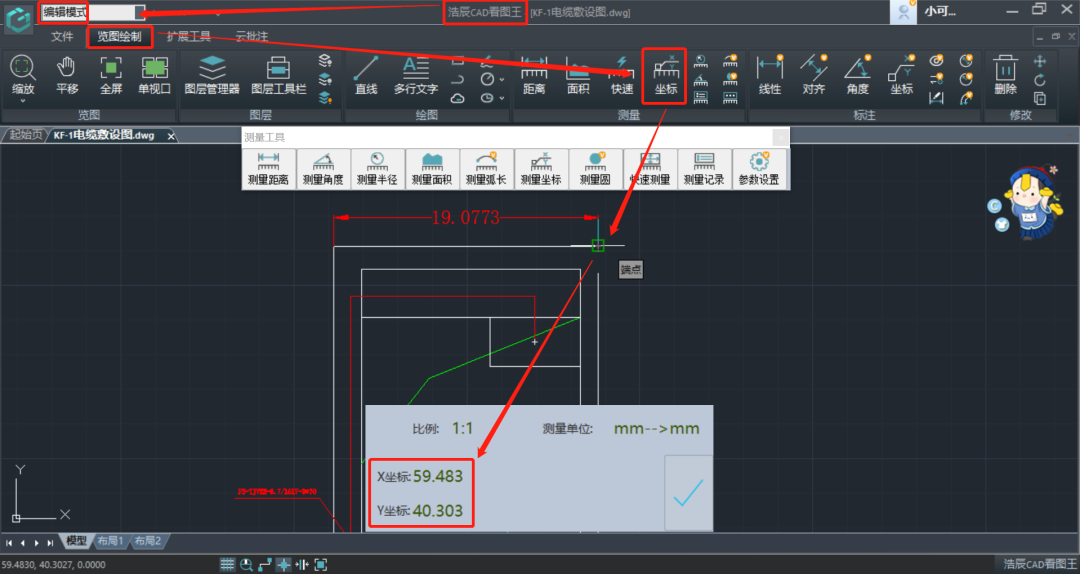Click the 端点 endpoint snap marker

pos(598,245)
